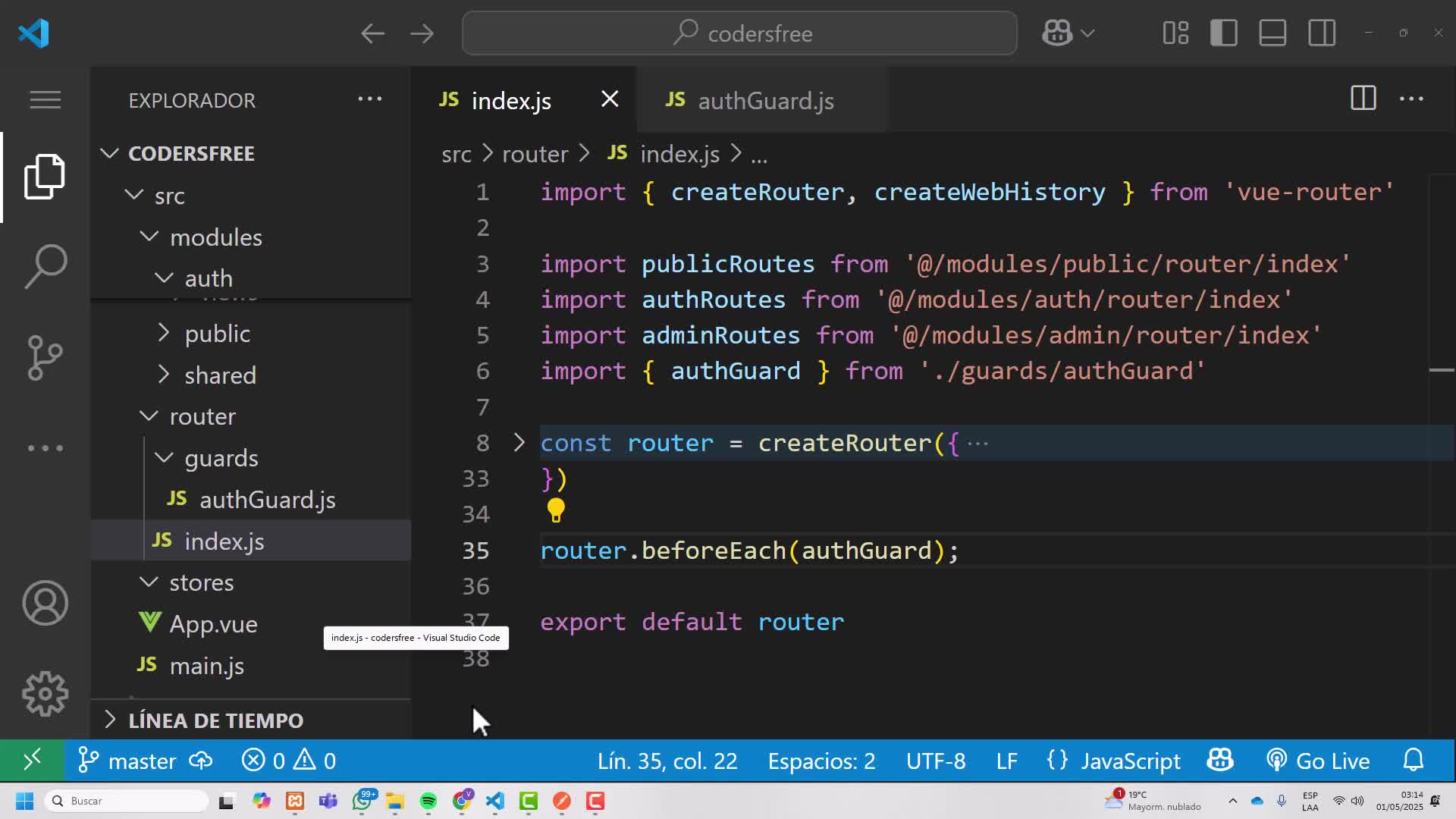The height and width of the screenshot is (819, 1456).
Task: Collapse the router folder
Action: pyautogui.click(x=149, y=416)
